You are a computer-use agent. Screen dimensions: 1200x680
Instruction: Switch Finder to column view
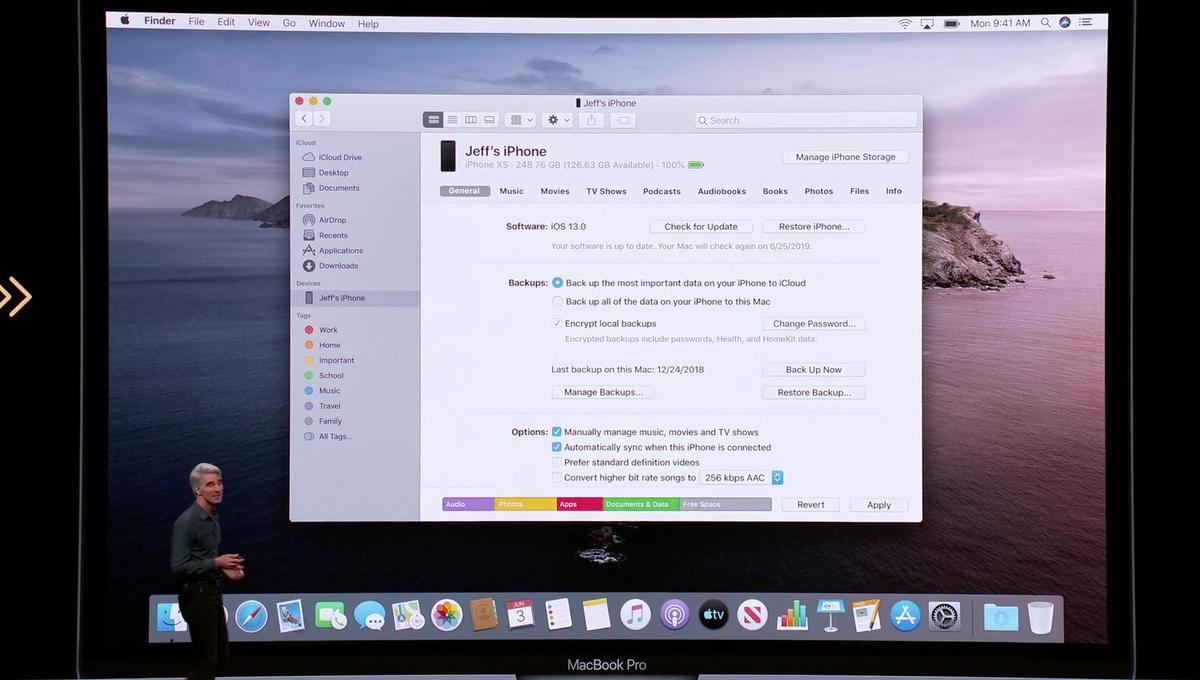(x=471, y=120)
